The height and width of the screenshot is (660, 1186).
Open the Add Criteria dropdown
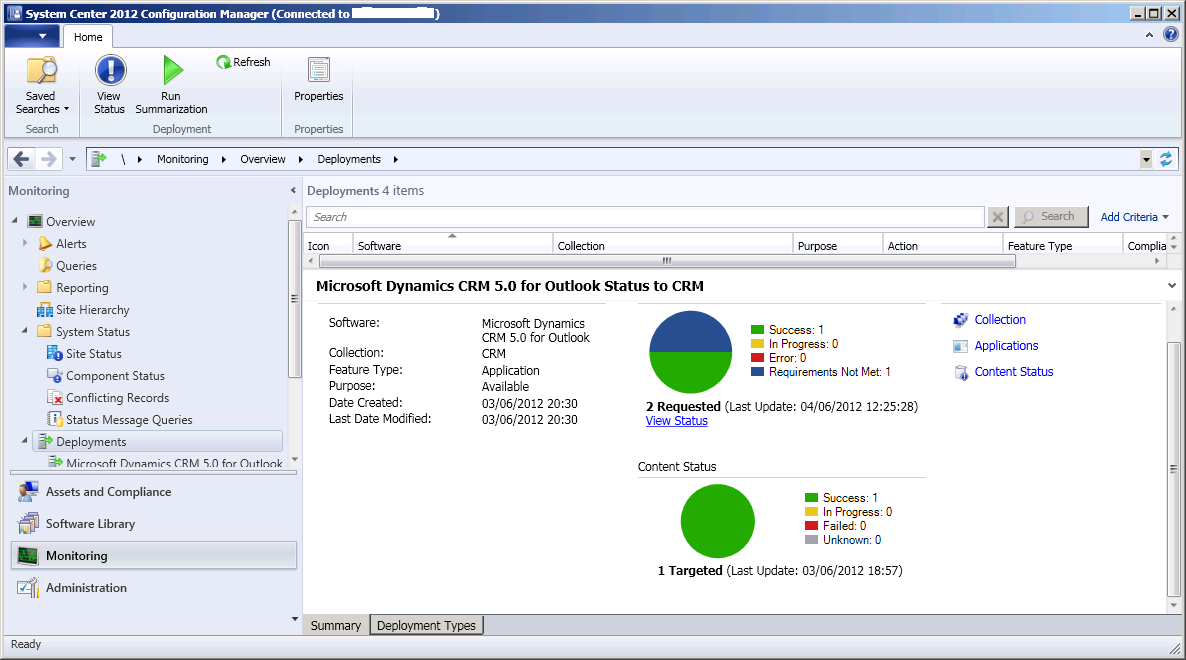(x=1129, y=216)
